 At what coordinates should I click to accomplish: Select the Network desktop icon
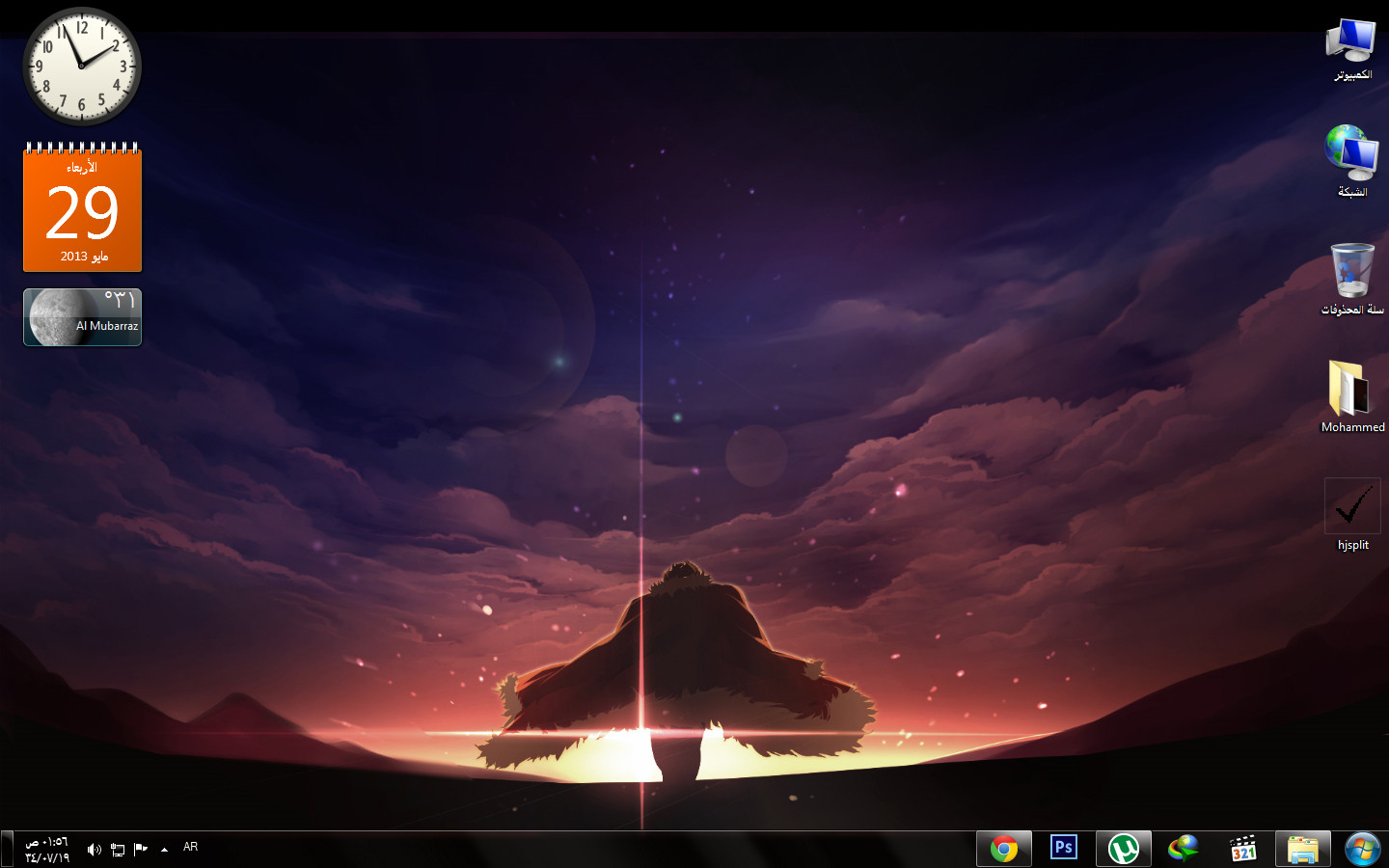point(1351,162)
